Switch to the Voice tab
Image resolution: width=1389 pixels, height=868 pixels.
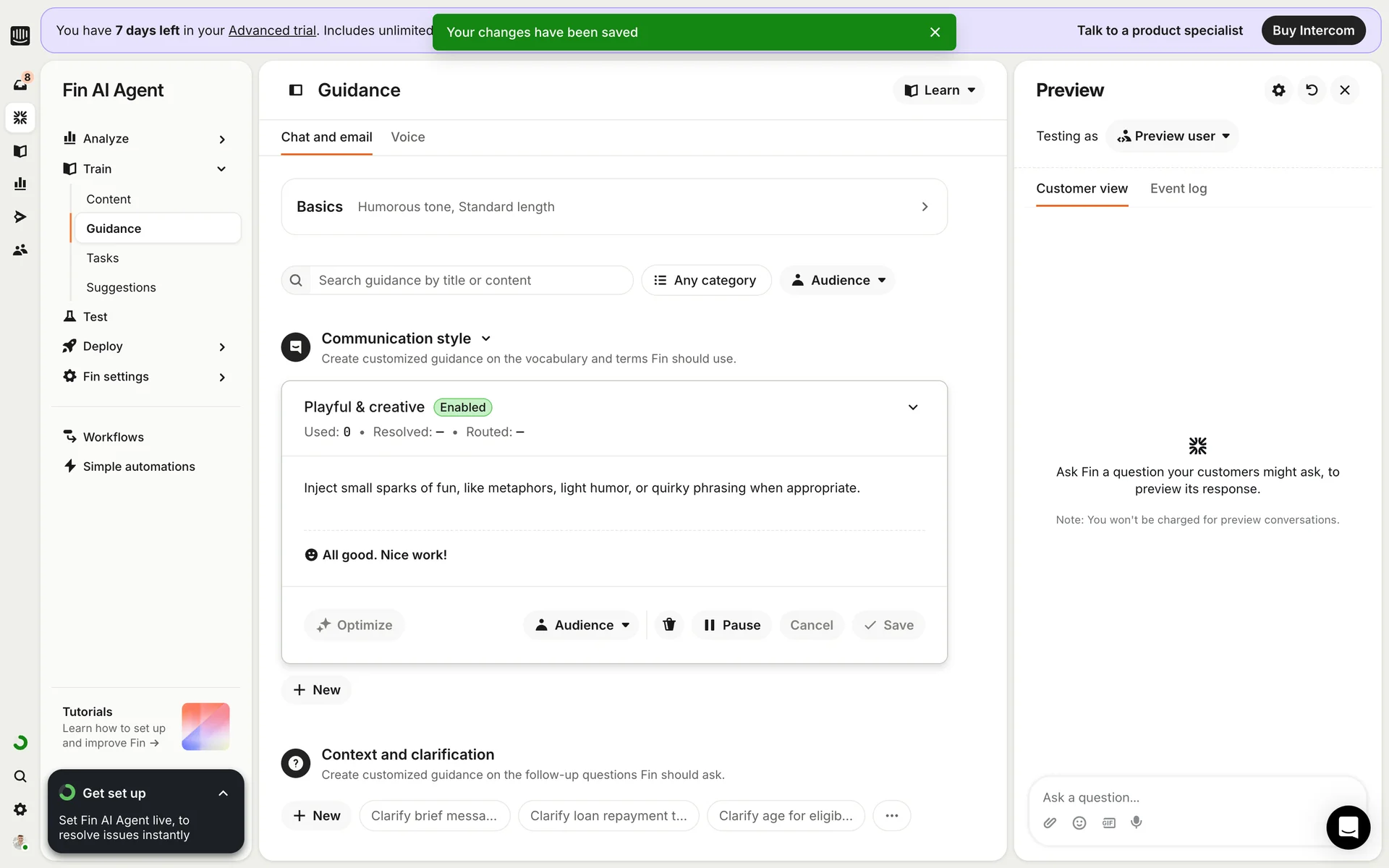tap(407, 137)
